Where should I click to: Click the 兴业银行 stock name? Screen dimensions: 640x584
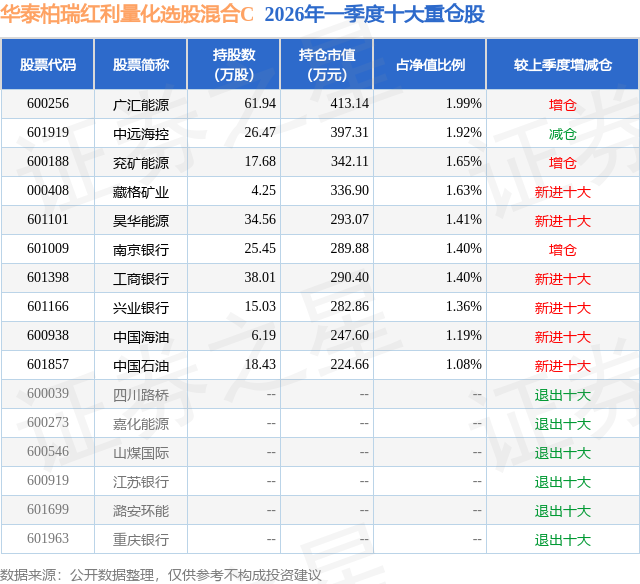click(x=141, y=307)
